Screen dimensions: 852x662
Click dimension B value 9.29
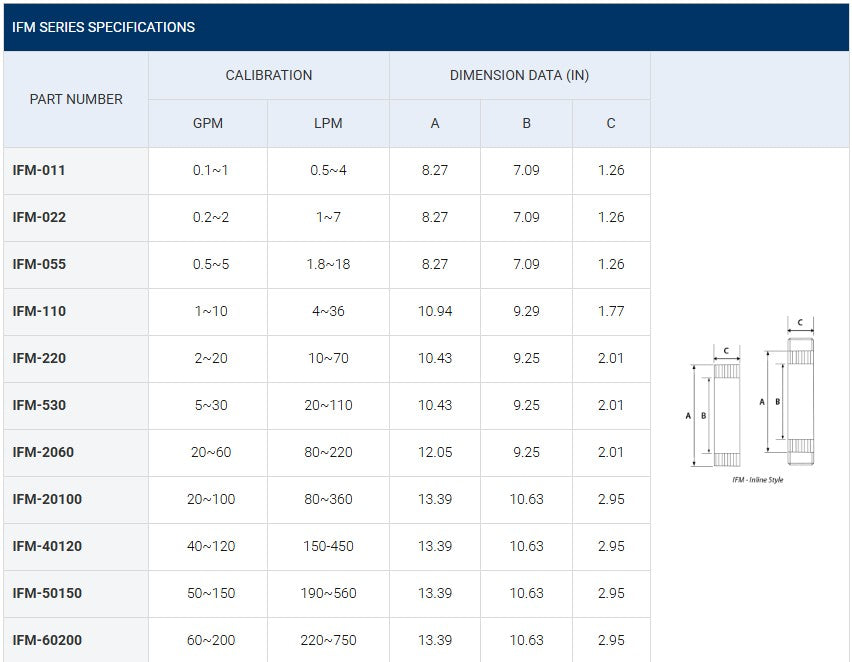(x=526, y=311)
